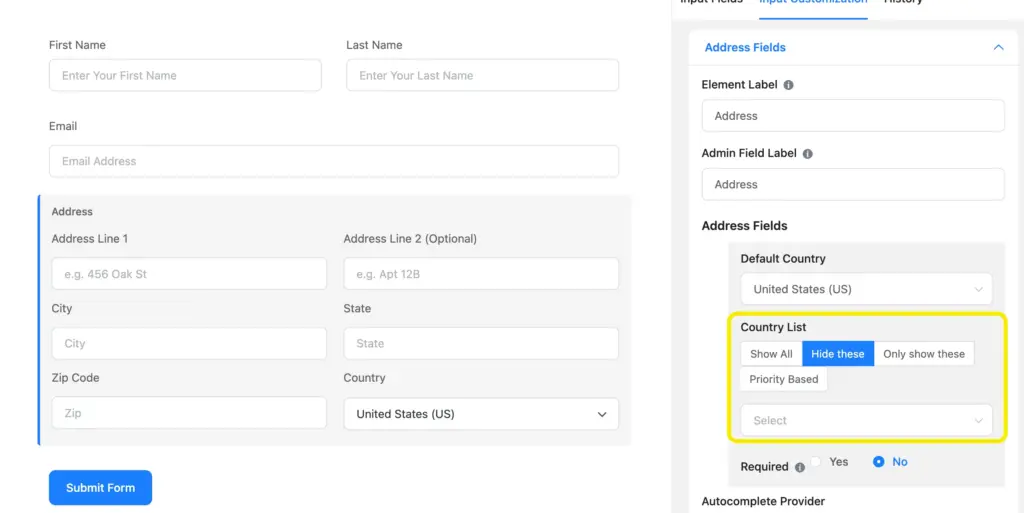Choose Only show these country option

tap(923, 354)
